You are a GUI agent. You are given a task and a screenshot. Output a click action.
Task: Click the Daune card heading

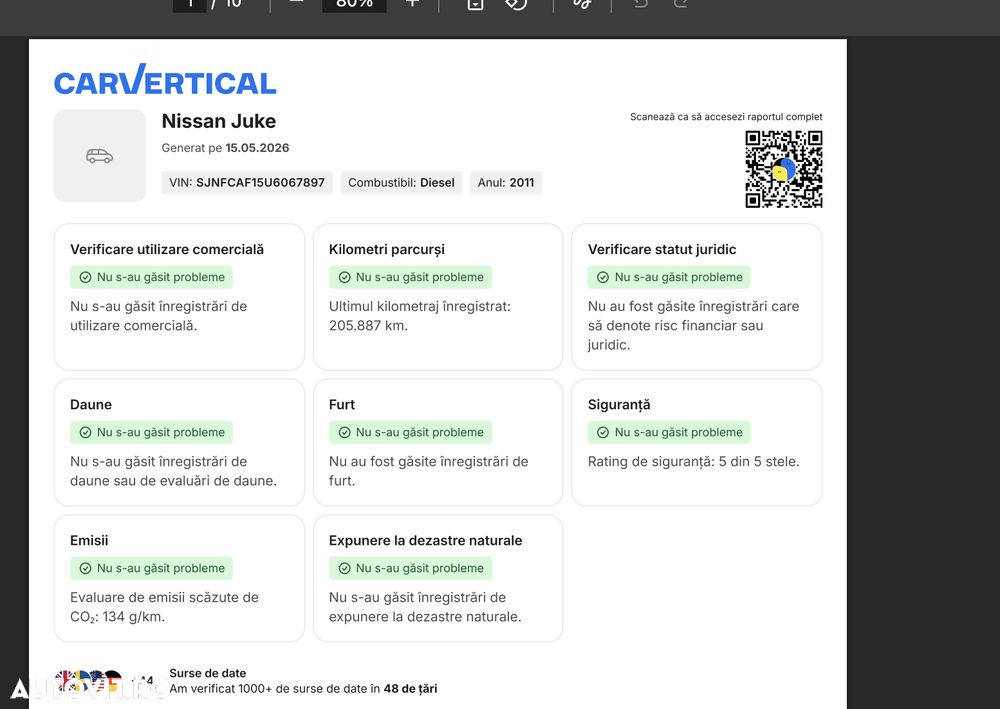pos(91,404)
